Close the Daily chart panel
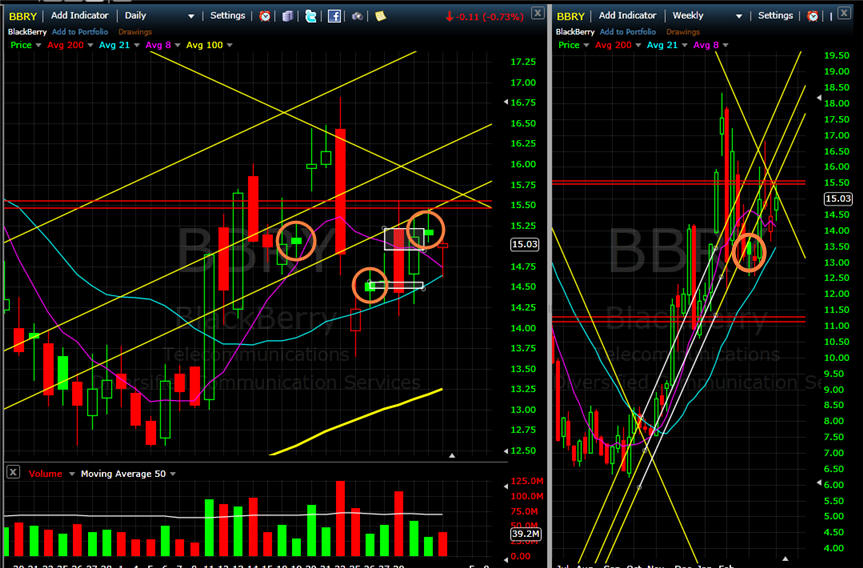The image size is (863, 568). click(538, 13)
